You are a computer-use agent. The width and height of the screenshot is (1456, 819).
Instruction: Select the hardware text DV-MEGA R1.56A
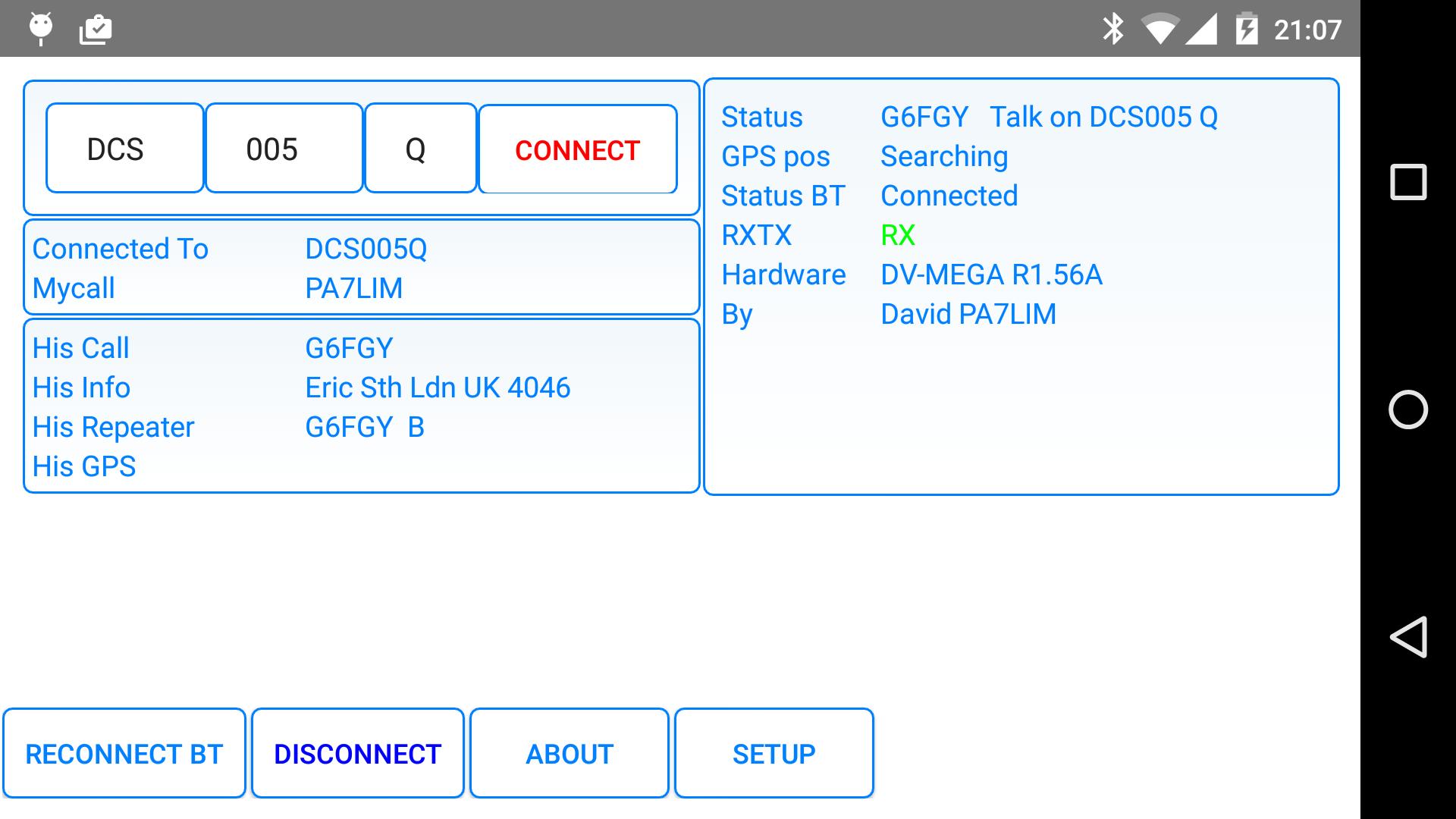pyautogui.click(x=991, y=275)
